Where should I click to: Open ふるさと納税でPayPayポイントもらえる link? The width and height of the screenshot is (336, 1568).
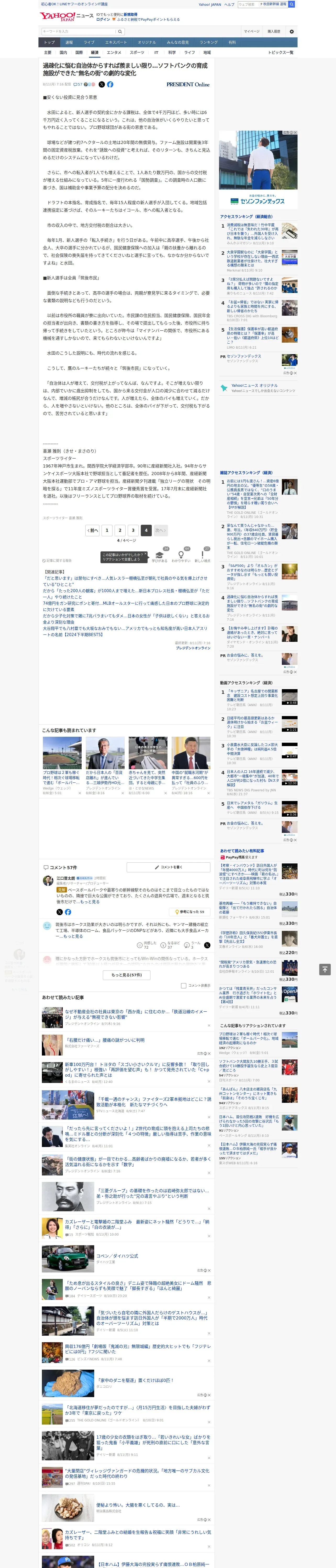148,20
